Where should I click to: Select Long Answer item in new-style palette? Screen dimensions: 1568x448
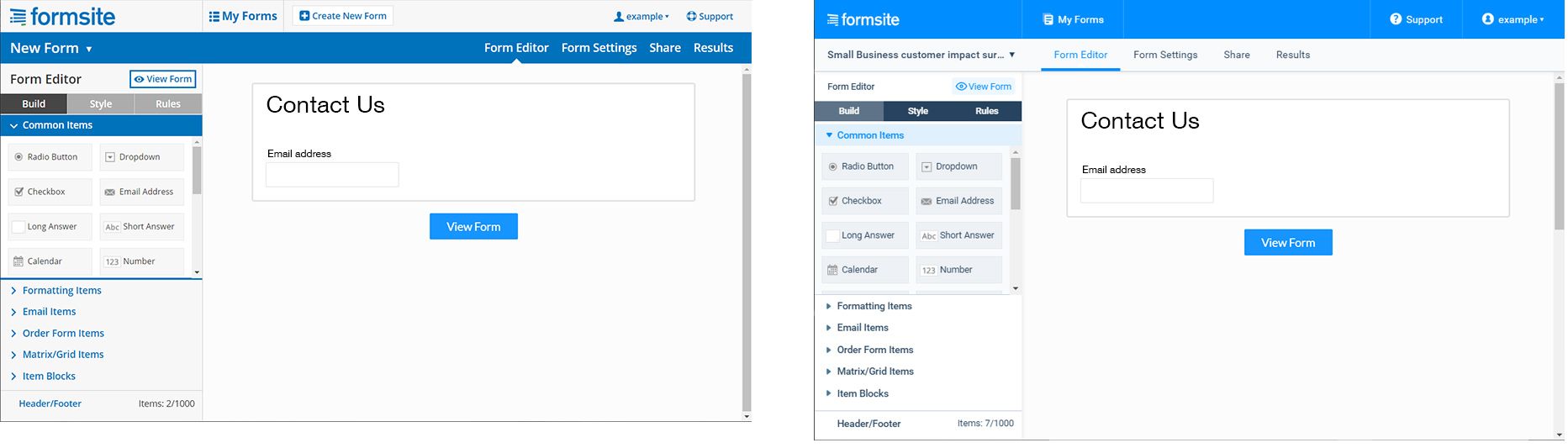pos(865,235)
